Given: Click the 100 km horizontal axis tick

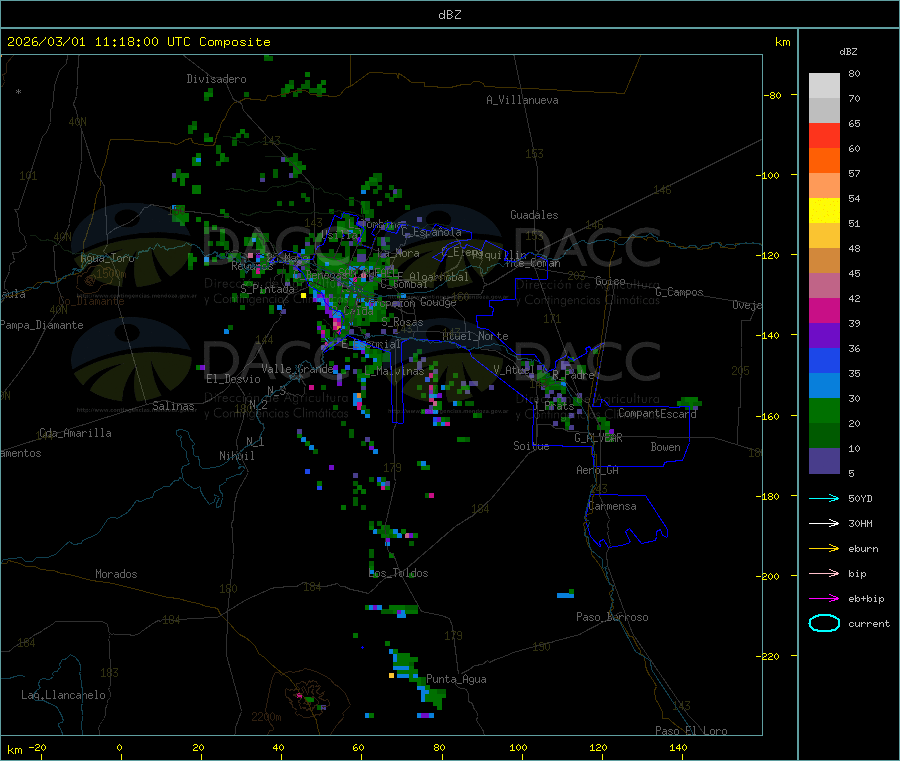Looking at the screenshot, I should (518, 747).
